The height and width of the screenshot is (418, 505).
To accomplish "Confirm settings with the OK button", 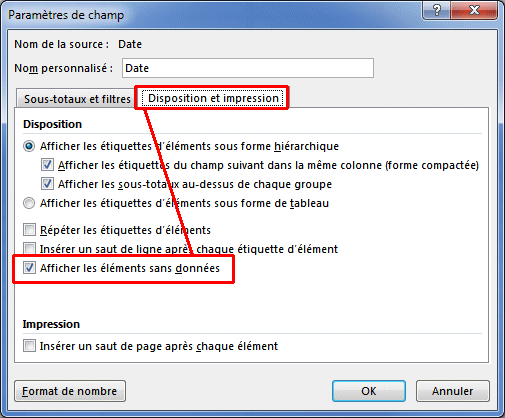I will [369, 391].
